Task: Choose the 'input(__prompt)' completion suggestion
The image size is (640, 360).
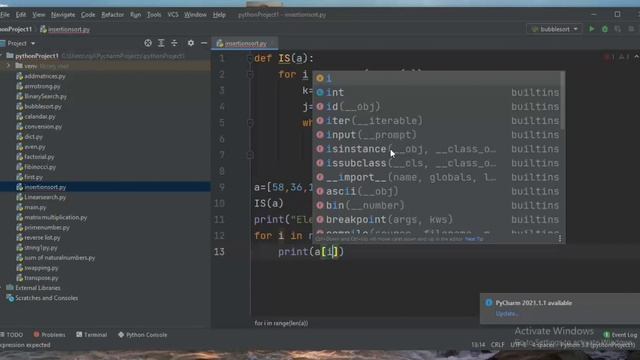Action: (x=437, y=135)
